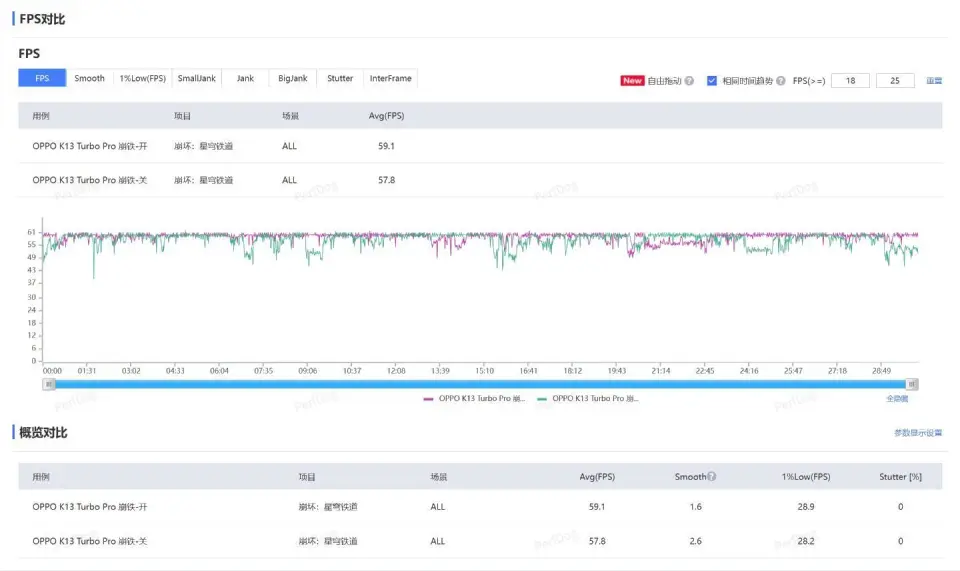Uncheck the 相同时间趋势 checkbox

[x=712, y=81]
